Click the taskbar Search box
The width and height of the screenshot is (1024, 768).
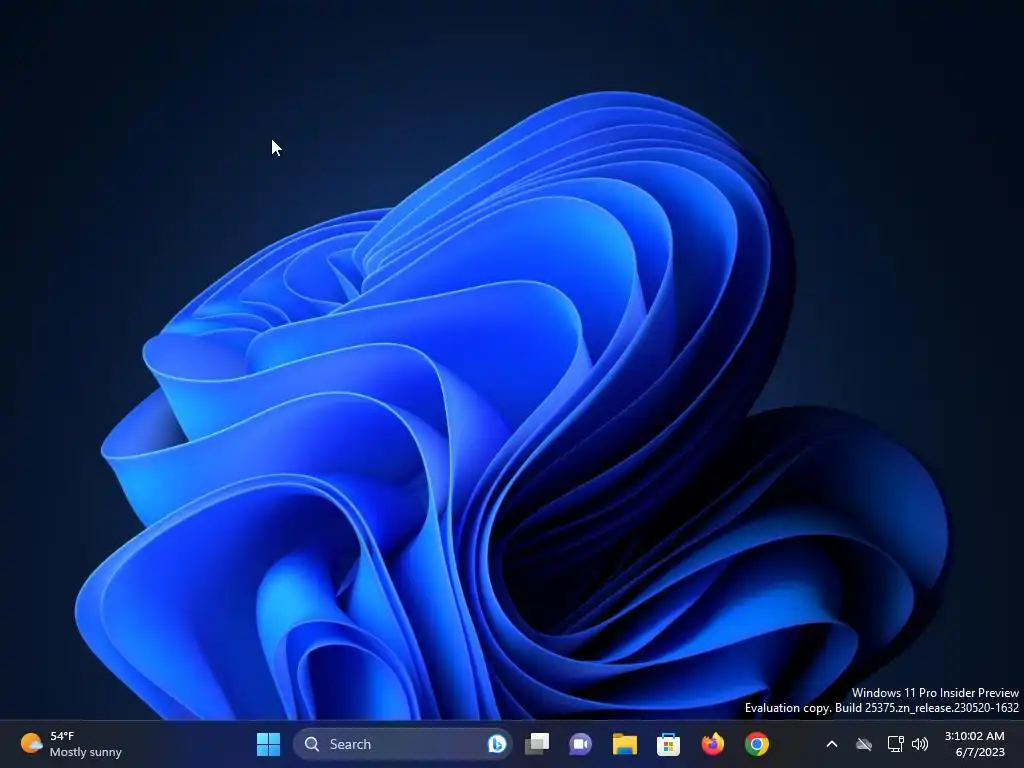coord(402,744)
